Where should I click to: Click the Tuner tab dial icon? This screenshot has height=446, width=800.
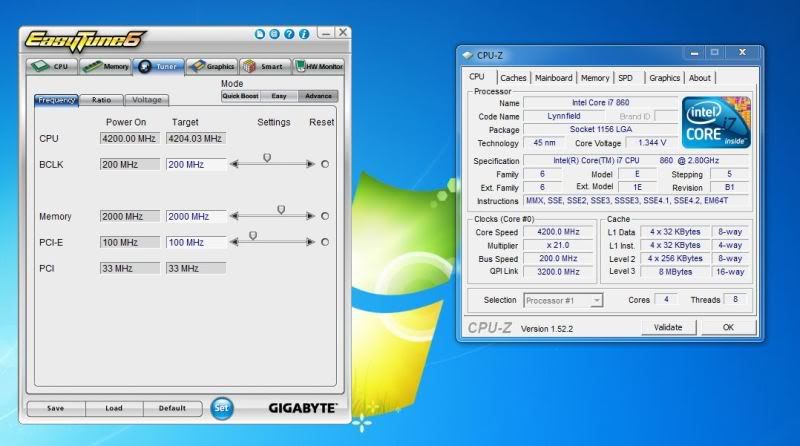point(145,66)
